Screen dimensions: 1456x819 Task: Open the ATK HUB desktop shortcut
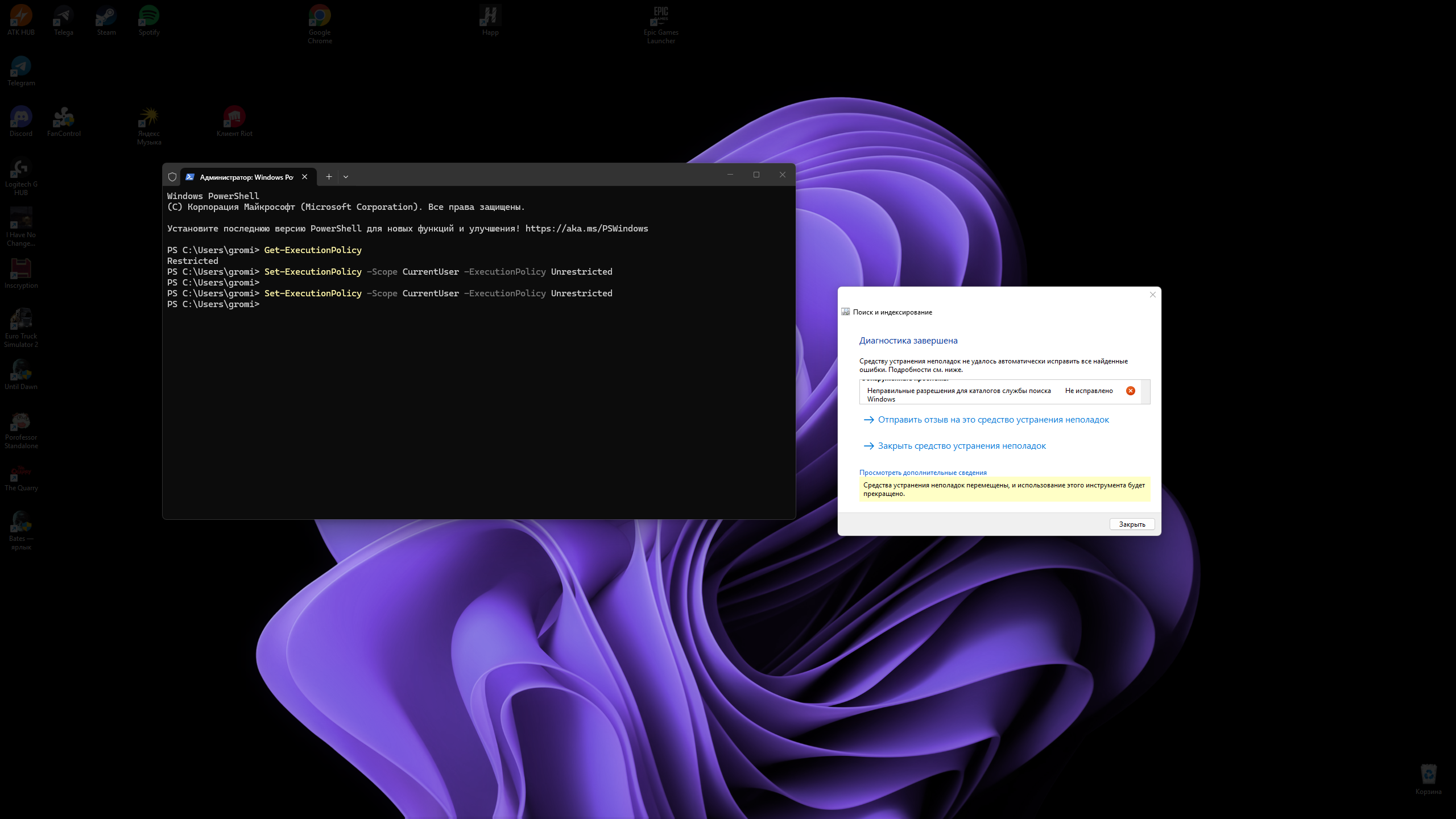click(x=21, y=20)
